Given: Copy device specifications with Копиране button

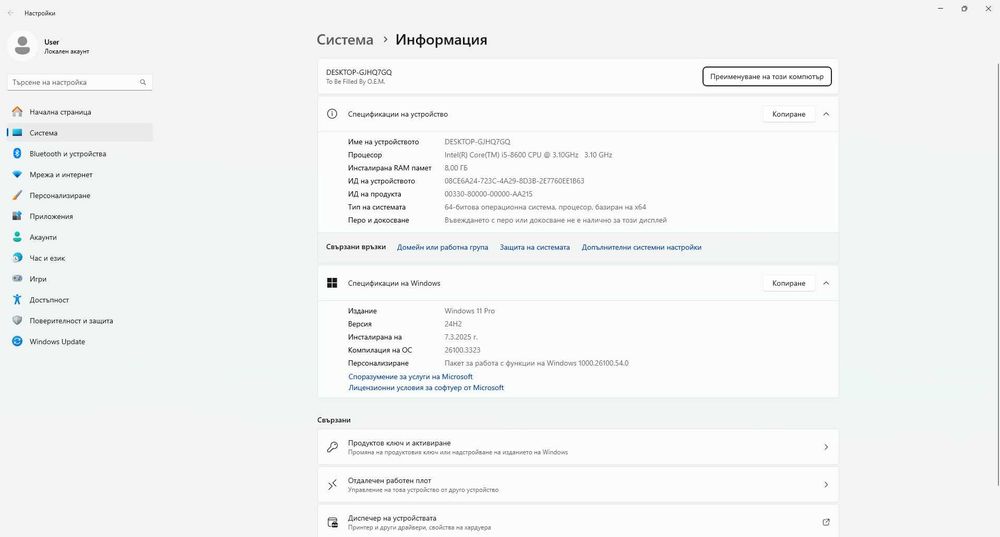Looking at the screenshot, I should tap(789, 114).
